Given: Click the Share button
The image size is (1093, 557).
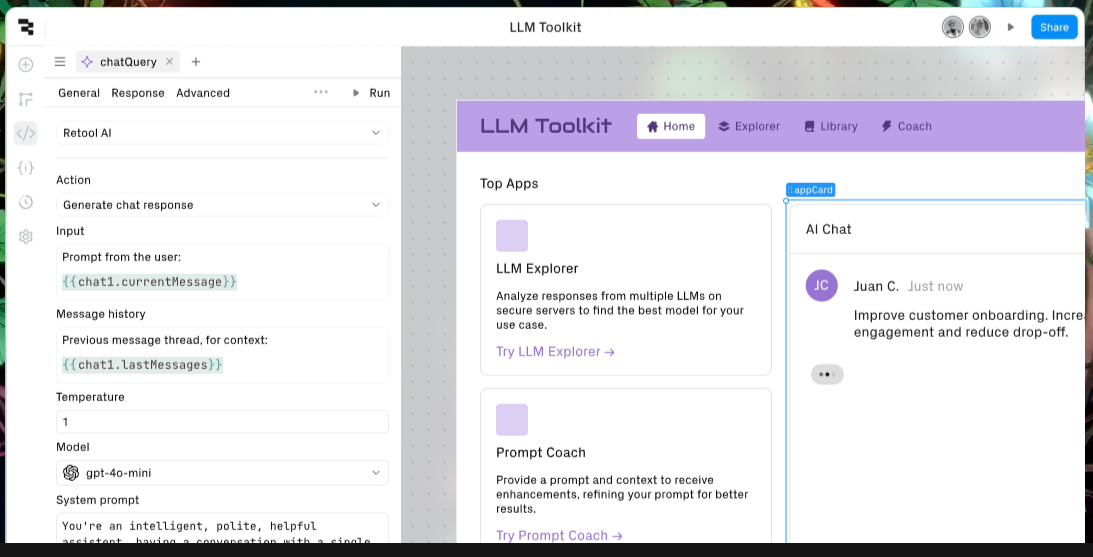Looking at the screenshot, I should pyautogui.click(x=1054, y=27).
